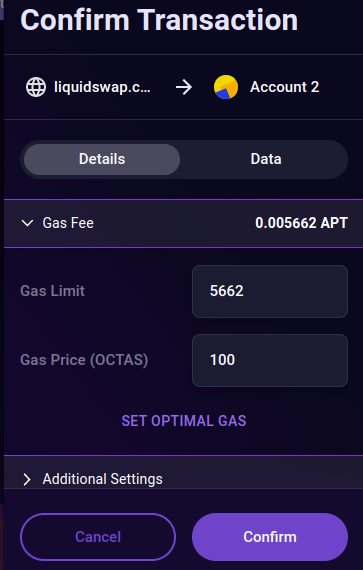This screenshot has height=570, width=363.
Task: Click the Account 2 label
Action: [x=285, y=87]
